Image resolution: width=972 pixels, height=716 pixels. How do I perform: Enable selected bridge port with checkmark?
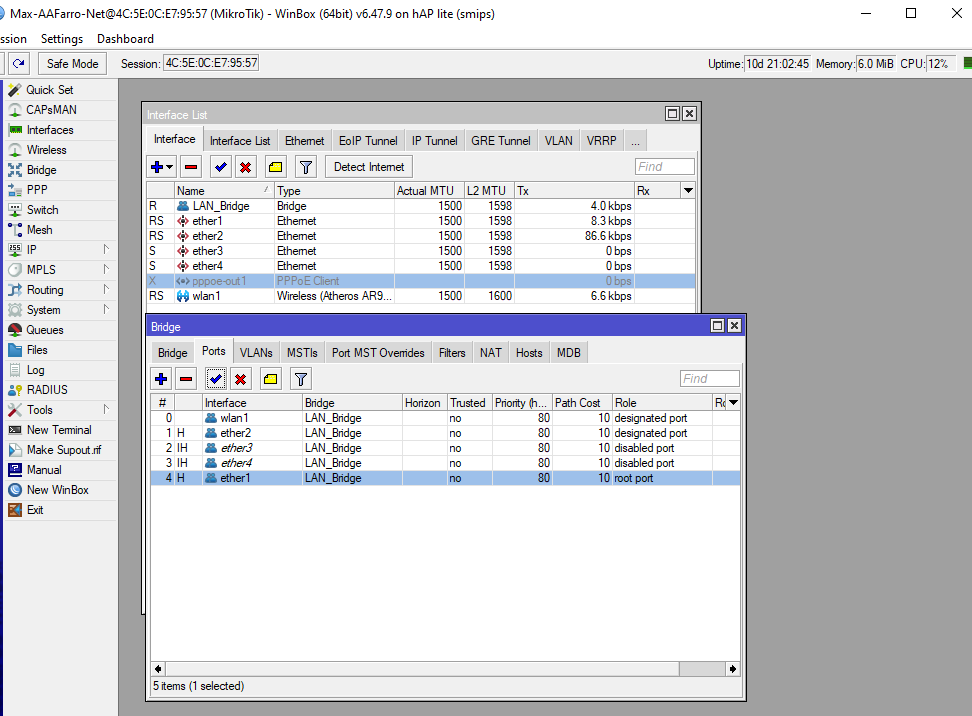pyautogui.click(x=216, y=379)
